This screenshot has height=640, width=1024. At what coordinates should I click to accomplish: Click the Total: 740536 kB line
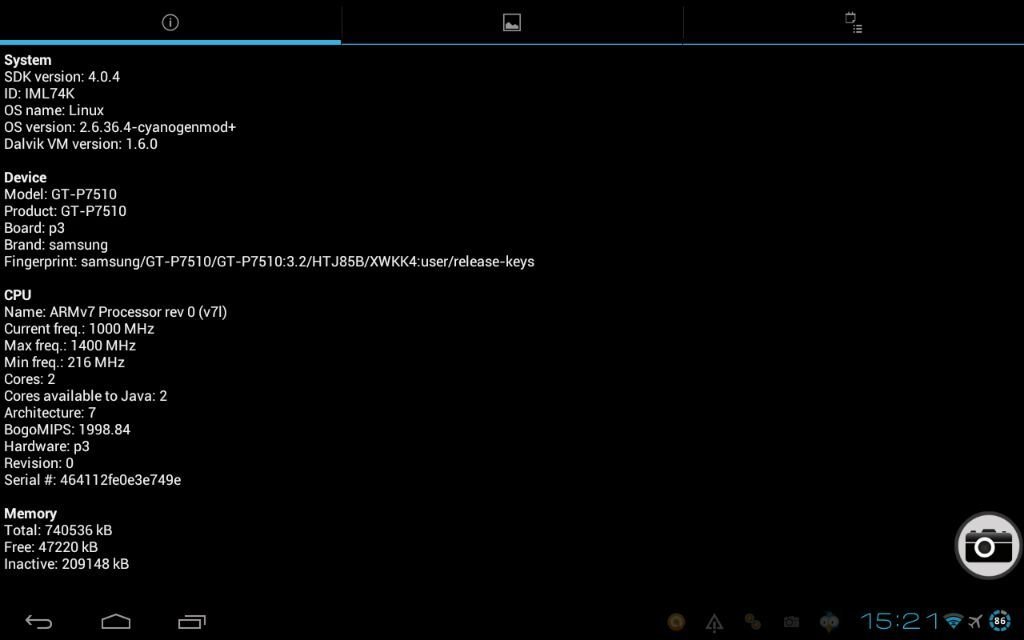(58, 530)
